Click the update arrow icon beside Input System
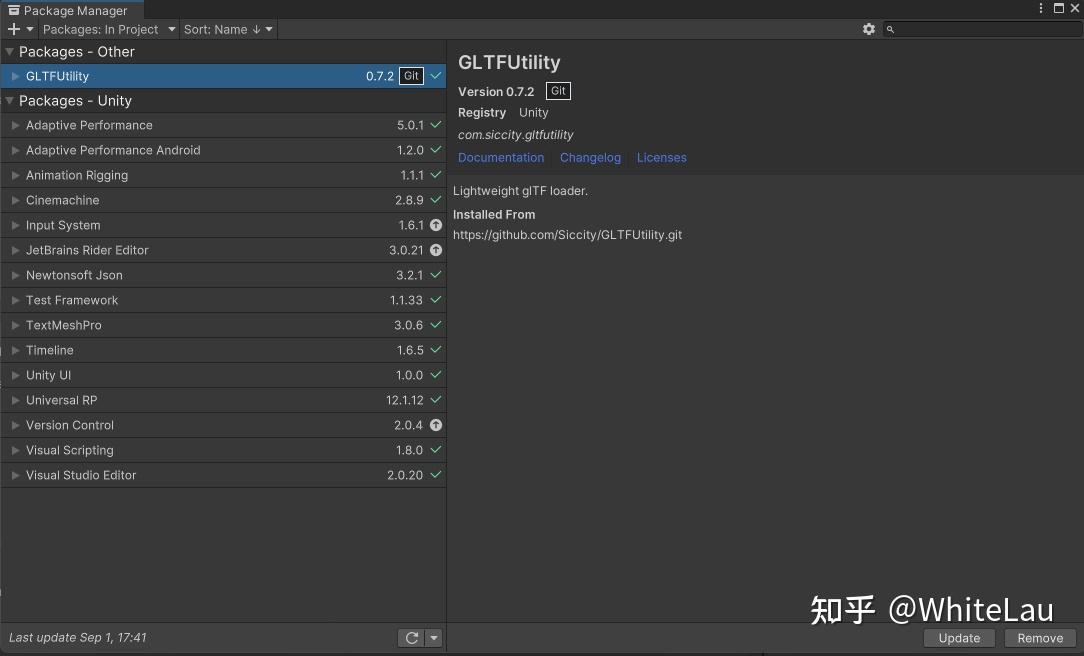Image resolution: width=1084 pixels, height=656 pixels. pyautogui.click(x=435, y=225)
